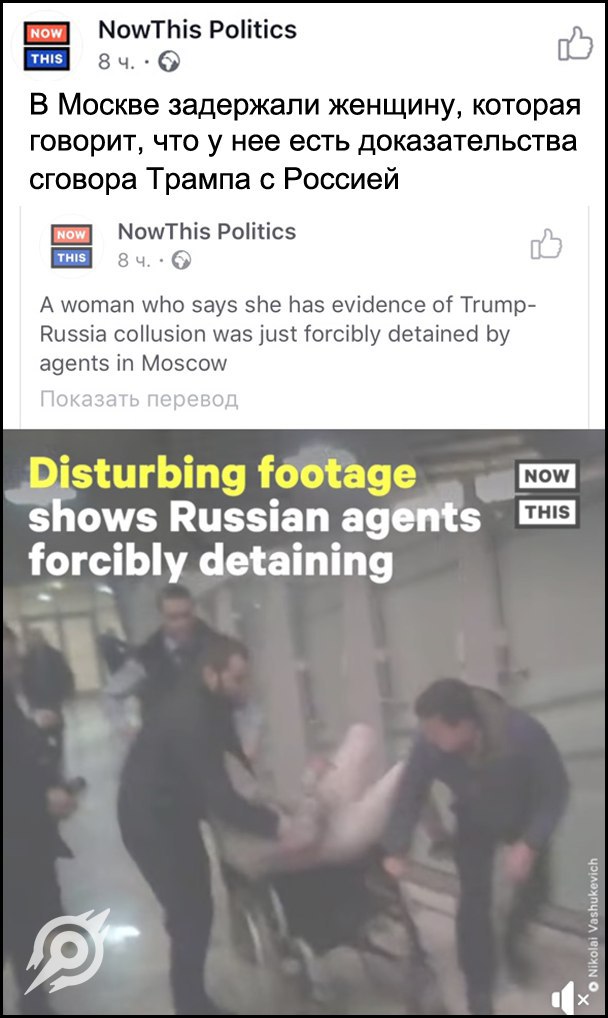608x1018 pixels.
Task: Click the '8 ч.' timestamp of main post
Action: [x=117, y=62]
